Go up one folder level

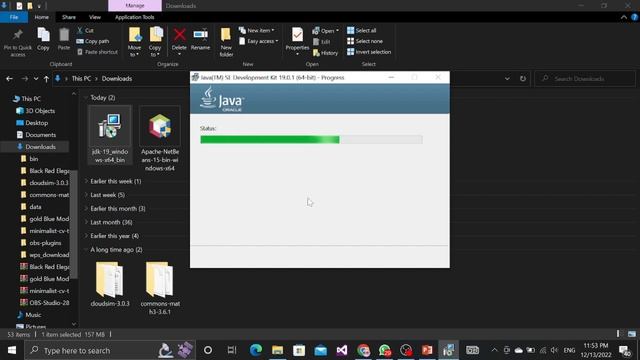pyautogui.click(x=46, y=78)
